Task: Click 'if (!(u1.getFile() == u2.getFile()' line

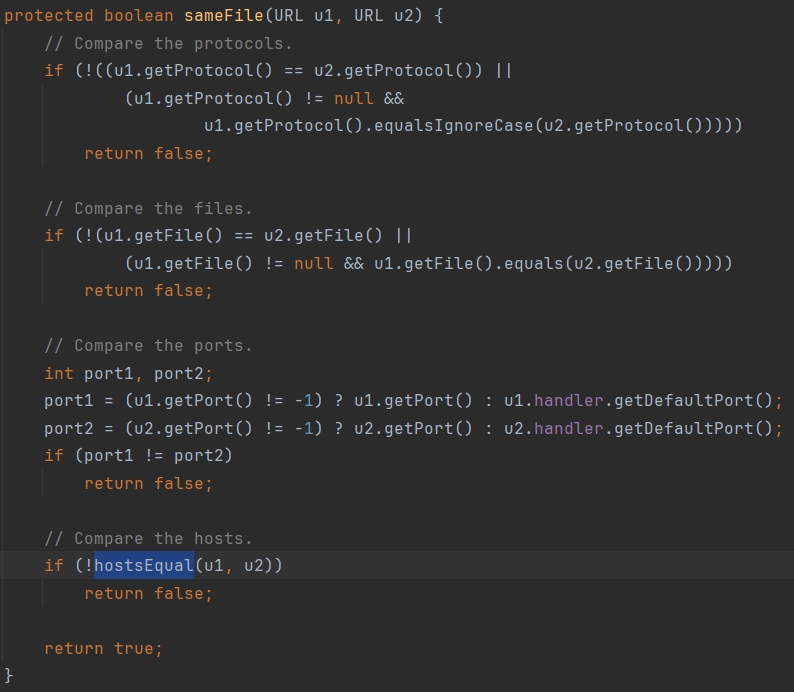Action: [x=228, y=236]
